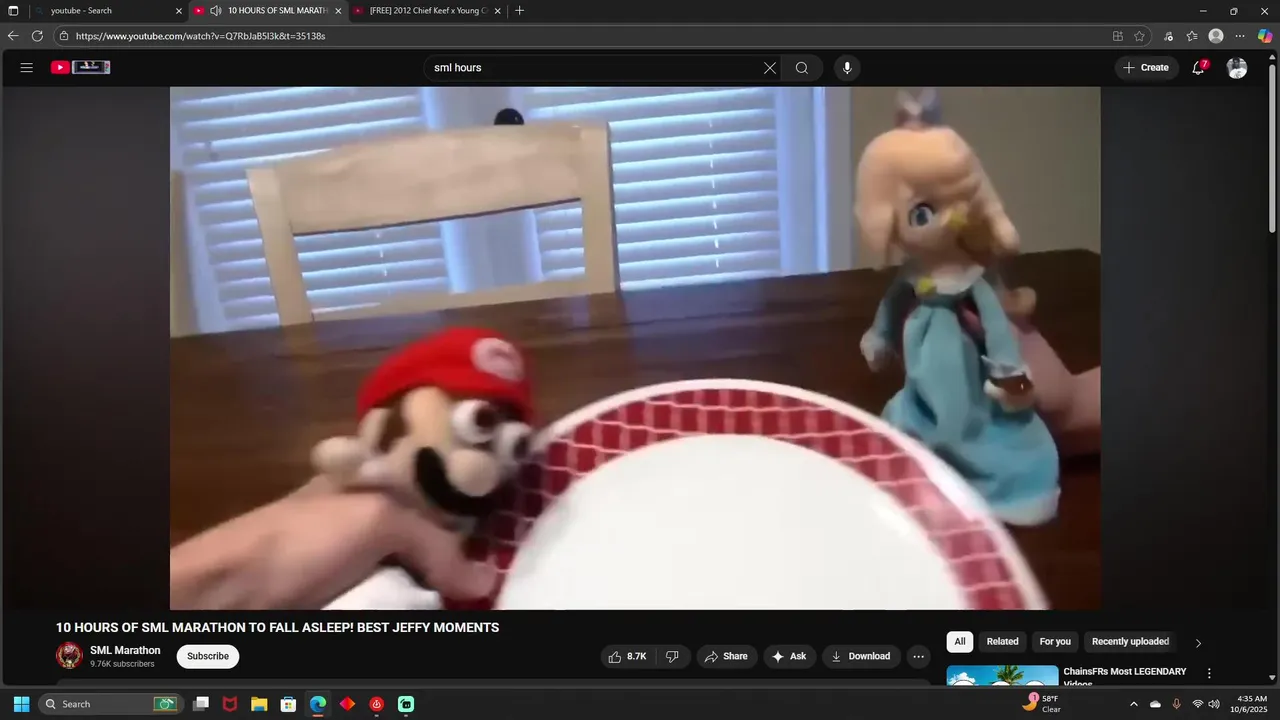The image size is (1280, 720).
Task: Open McAfee from the taskbar
Action: (230, 704)
